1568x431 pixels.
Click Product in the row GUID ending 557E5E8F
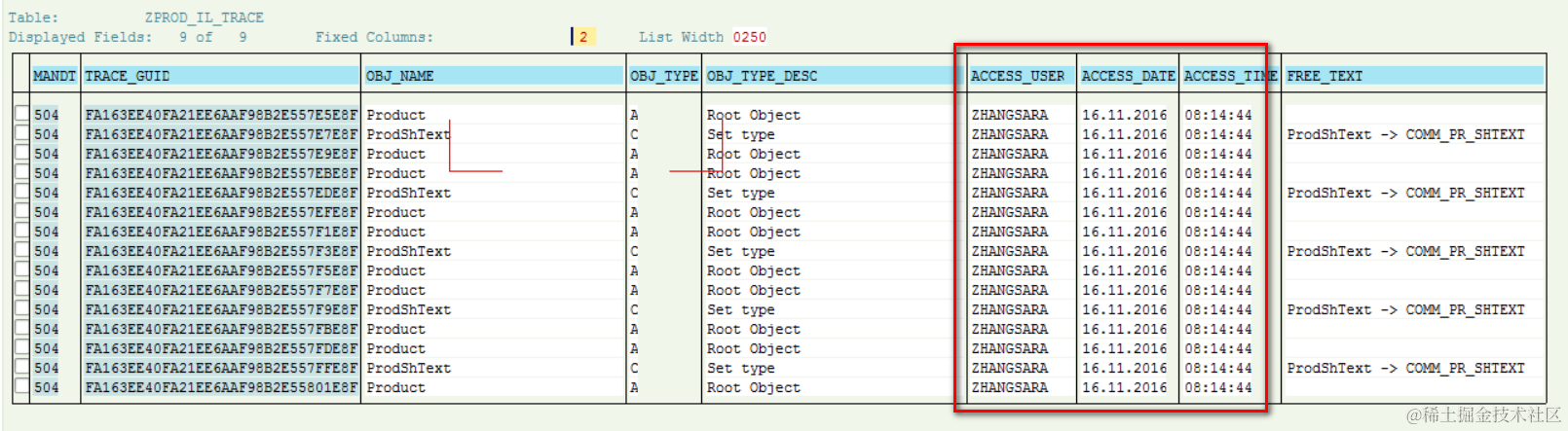pyautogui.click(x=395, y=115)
